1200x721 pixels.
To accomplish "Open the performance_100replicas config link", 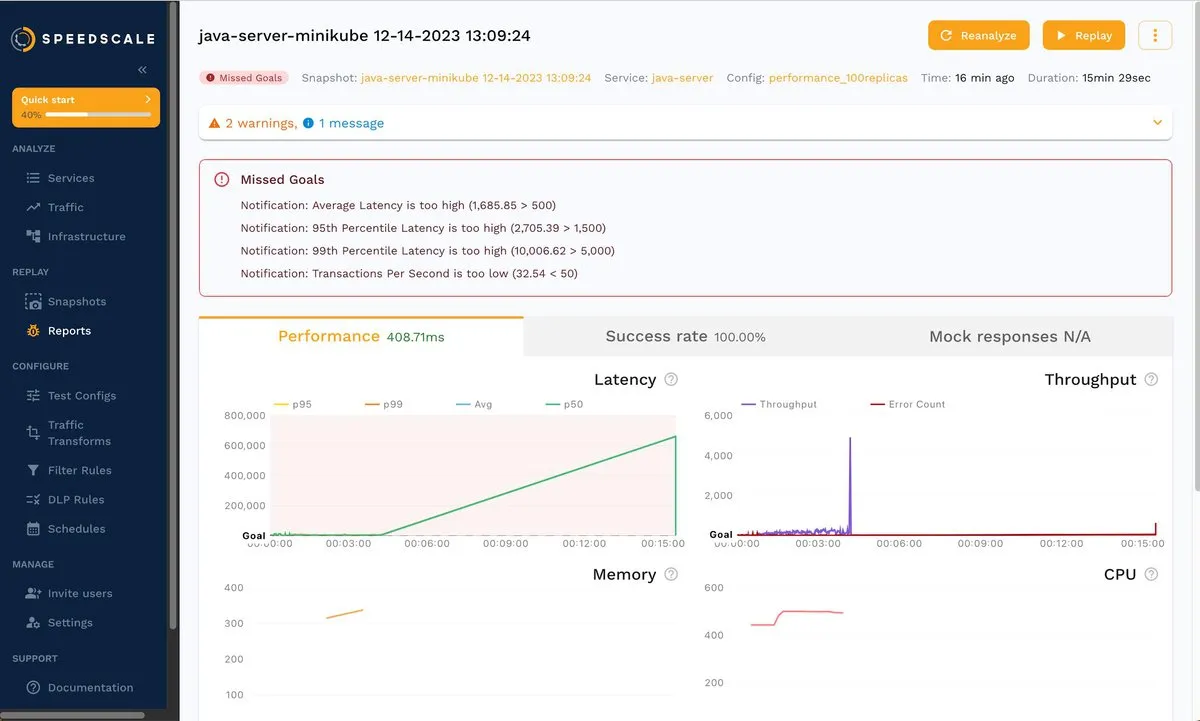I will click(x=838, y=78).
